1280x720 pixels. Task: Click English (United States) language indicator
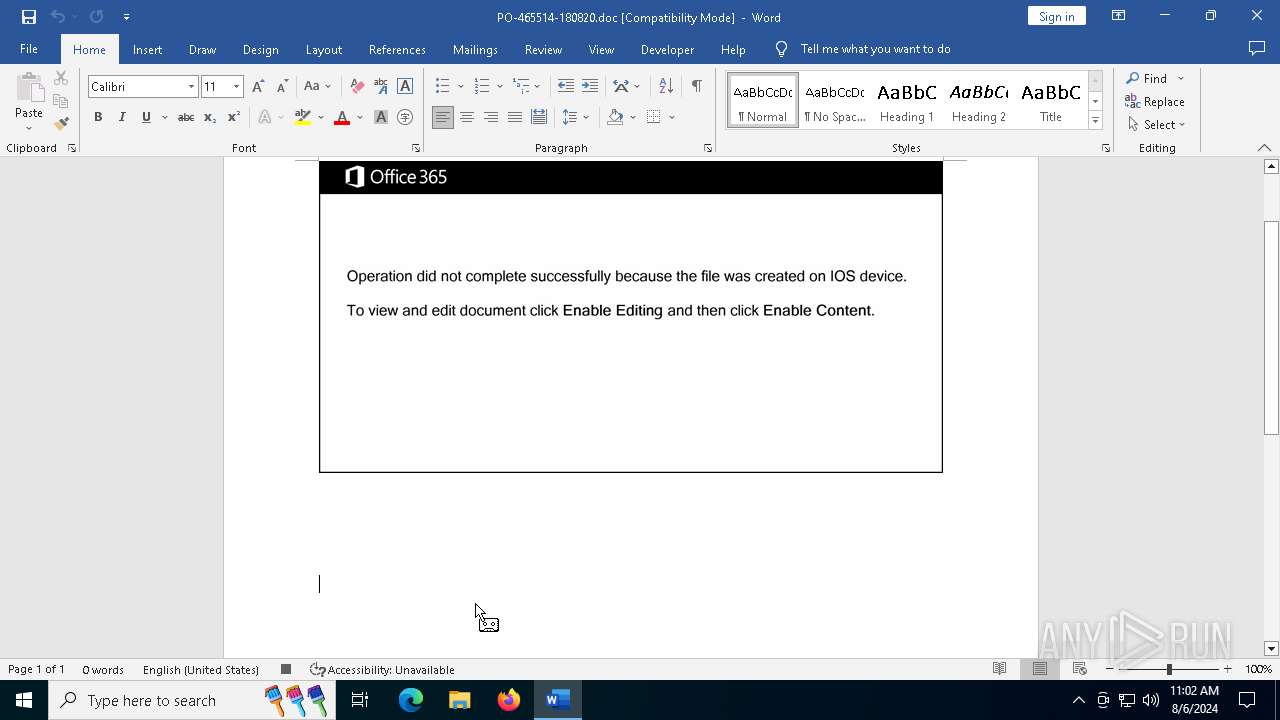pos(201,669)
